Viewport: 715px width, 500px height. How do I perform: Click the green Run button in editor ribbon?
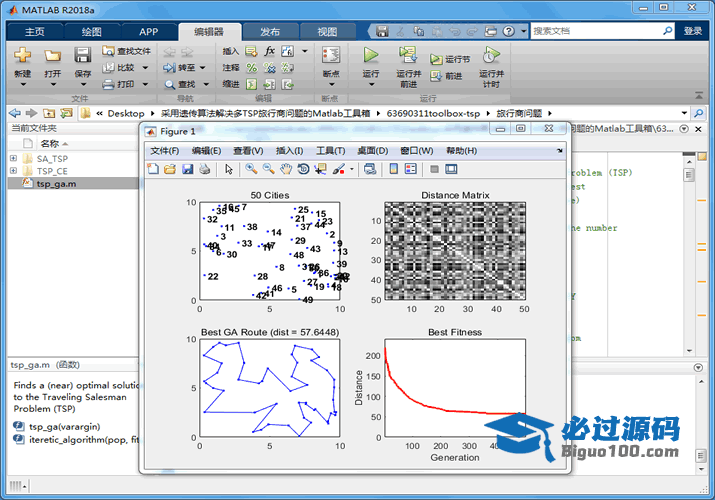coord(371,58)
